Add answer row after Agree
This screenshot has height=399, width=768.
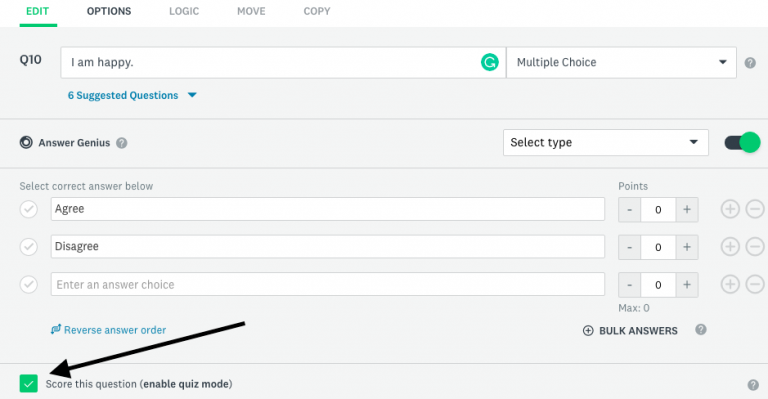point(730,209)
